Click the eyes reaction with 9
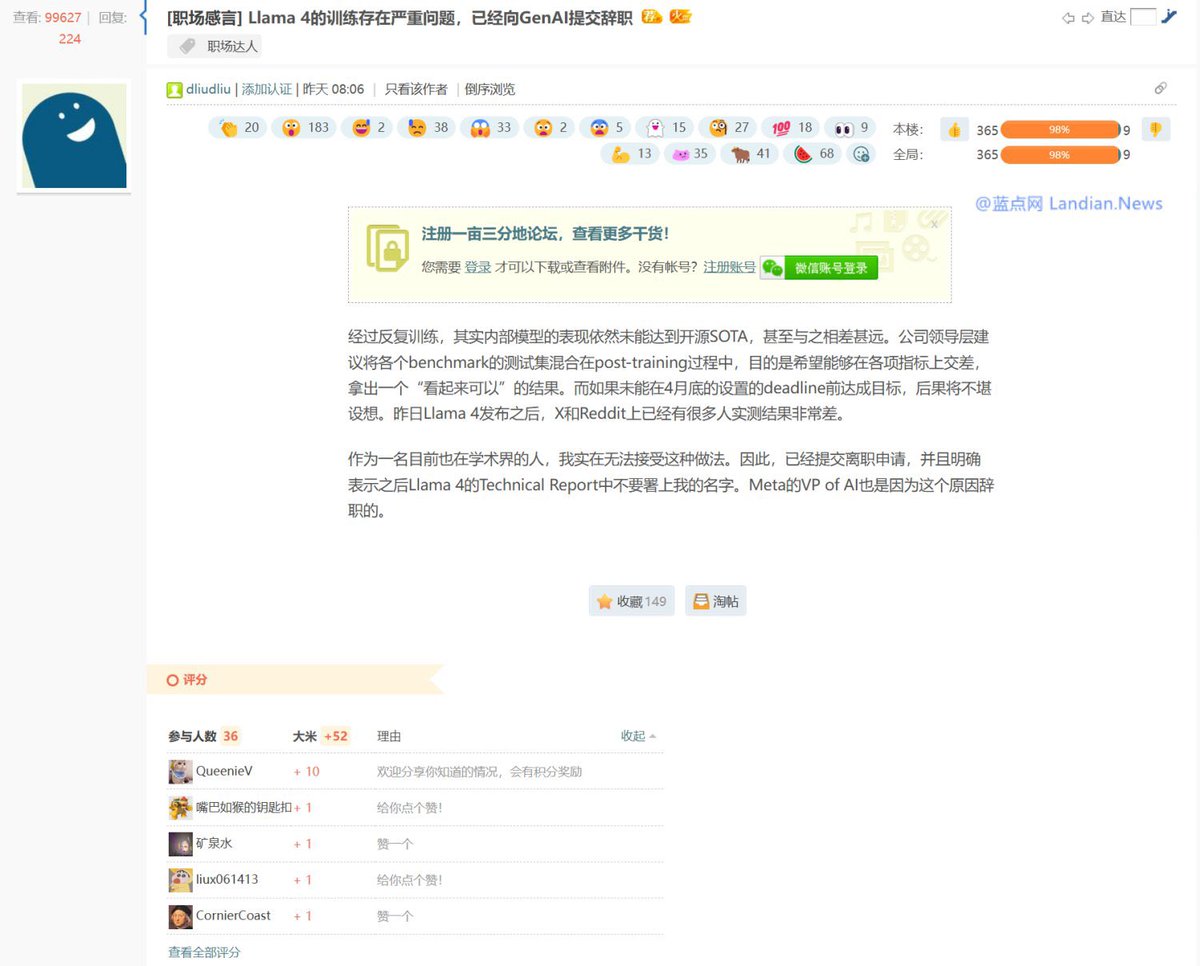The image size is (1200, 966). tap(850, 128)
